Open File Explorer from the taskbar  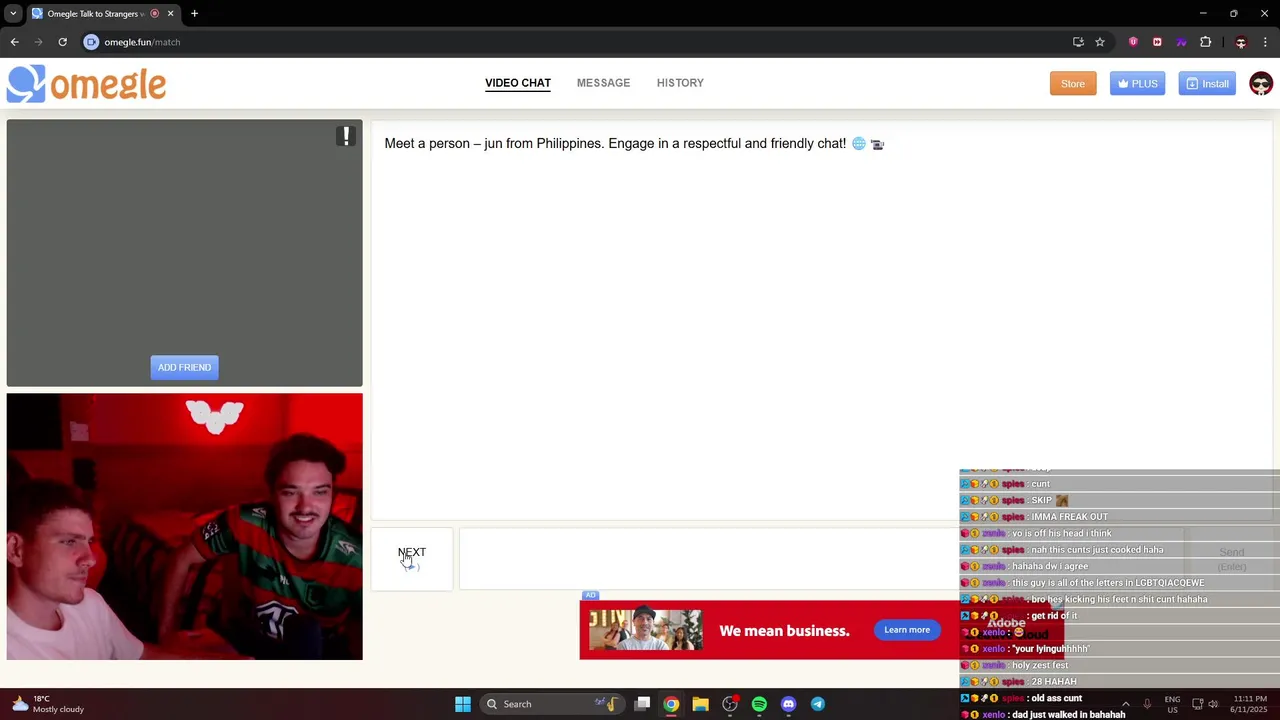click(700, 704)
